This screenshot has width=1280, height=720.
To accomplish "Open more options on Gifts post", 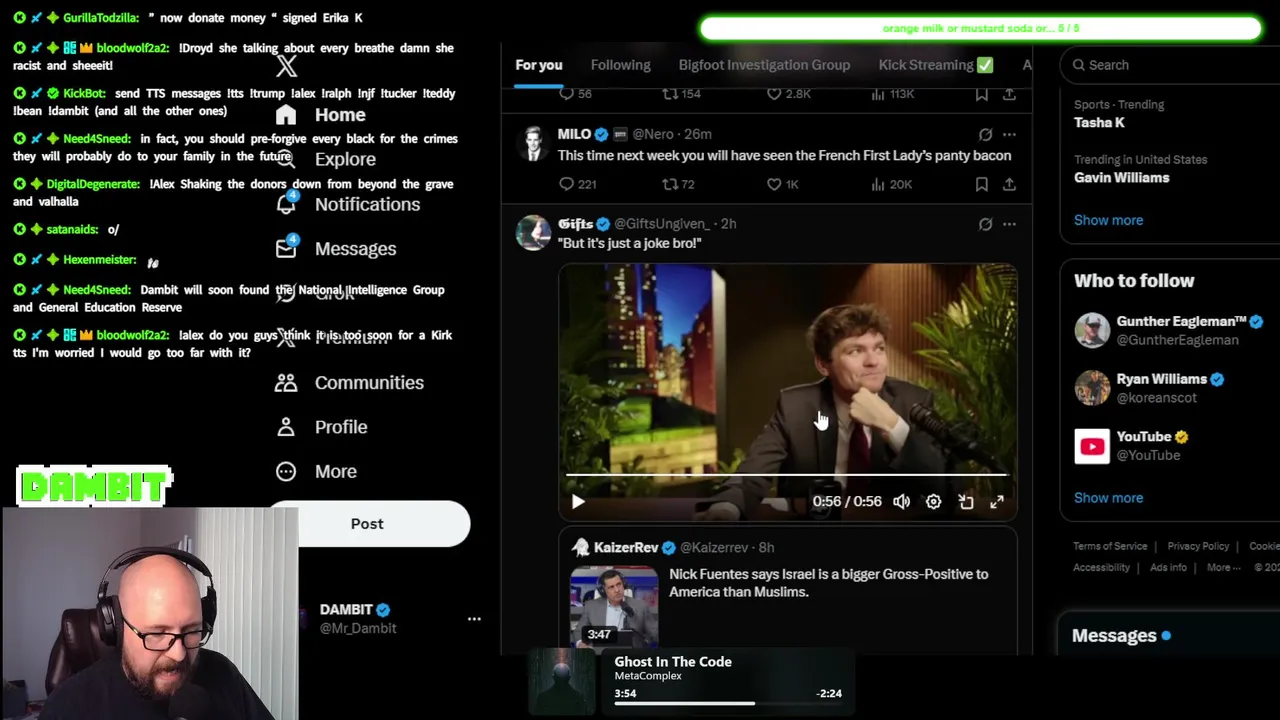I will pyautogui.click(x=1009, y=224).
